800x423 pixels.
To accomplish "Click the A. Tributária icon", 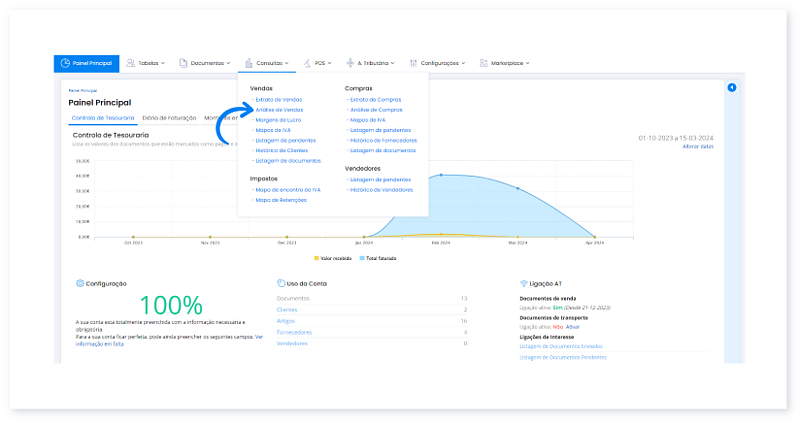I will pyautogui.click(x=350, y=63).
